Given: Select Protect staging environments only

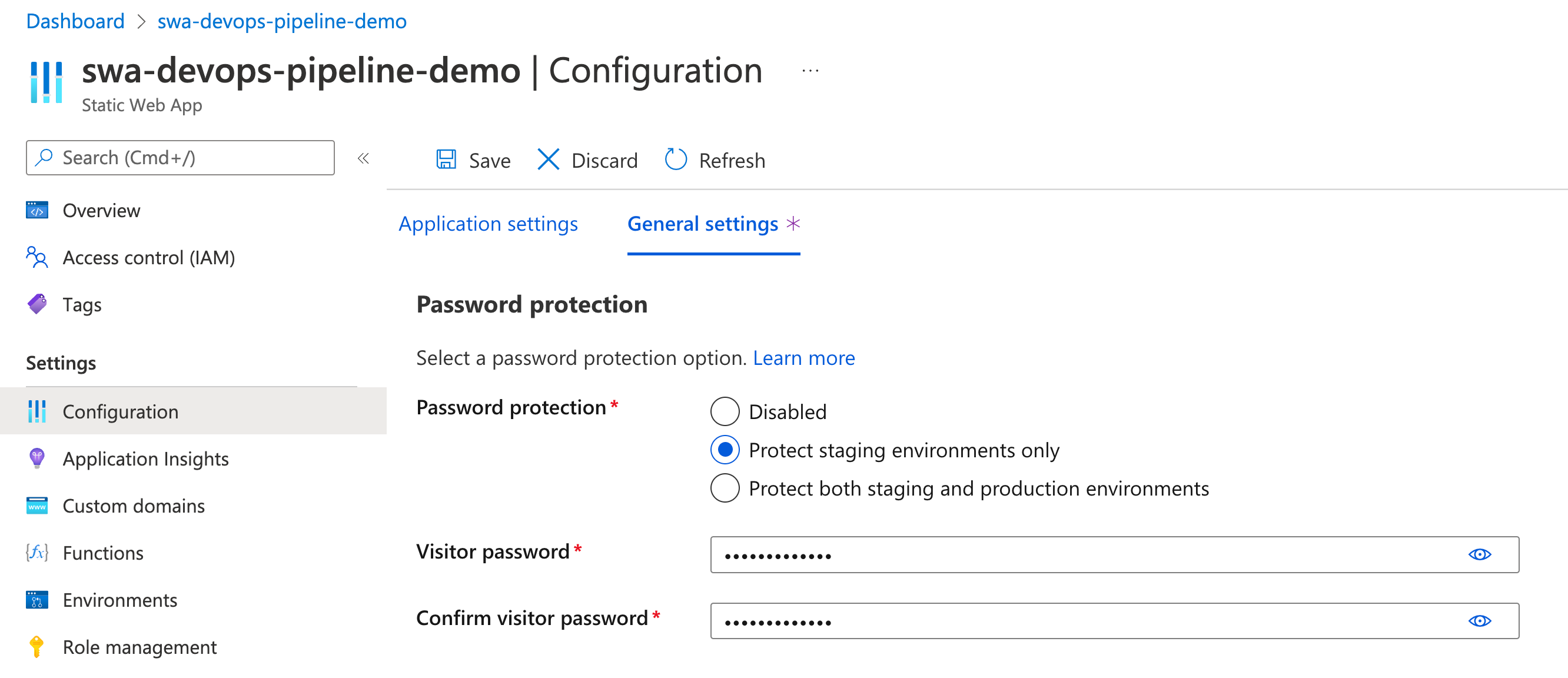Looking at the screenshot, I should (725, 450).
